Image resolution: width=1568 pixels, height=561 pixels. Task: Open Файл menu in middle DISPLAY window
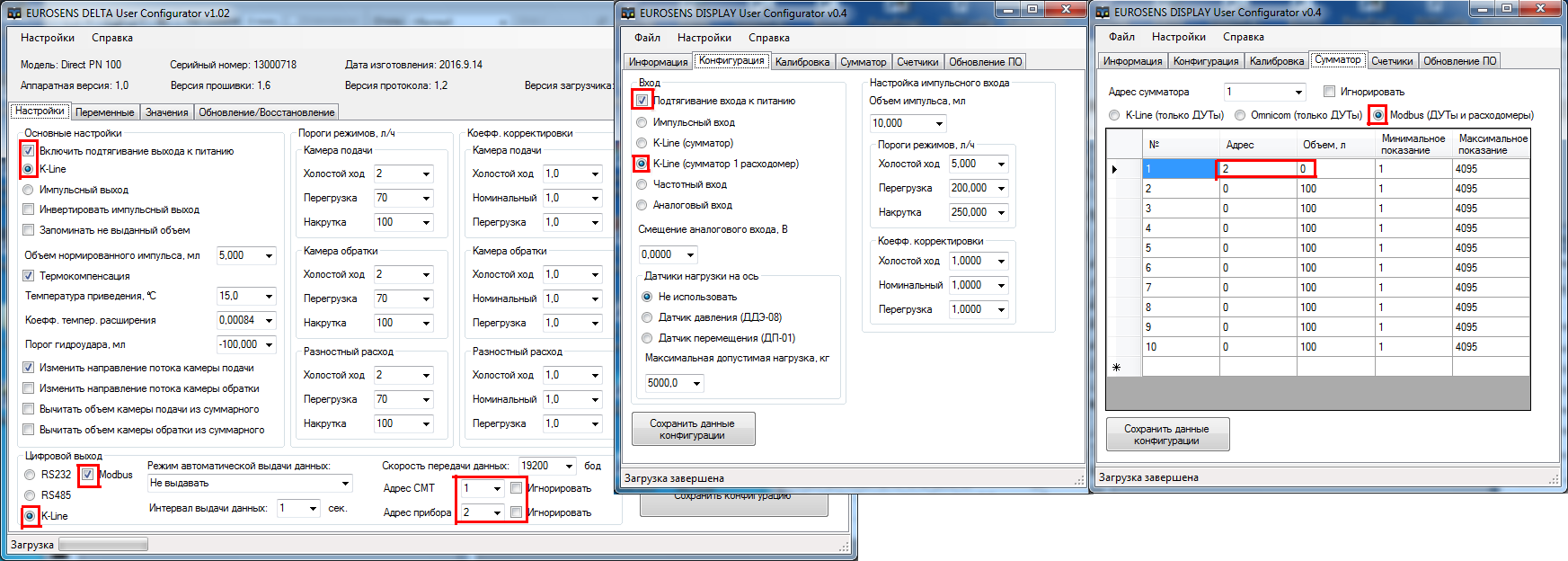pos(647,38)
